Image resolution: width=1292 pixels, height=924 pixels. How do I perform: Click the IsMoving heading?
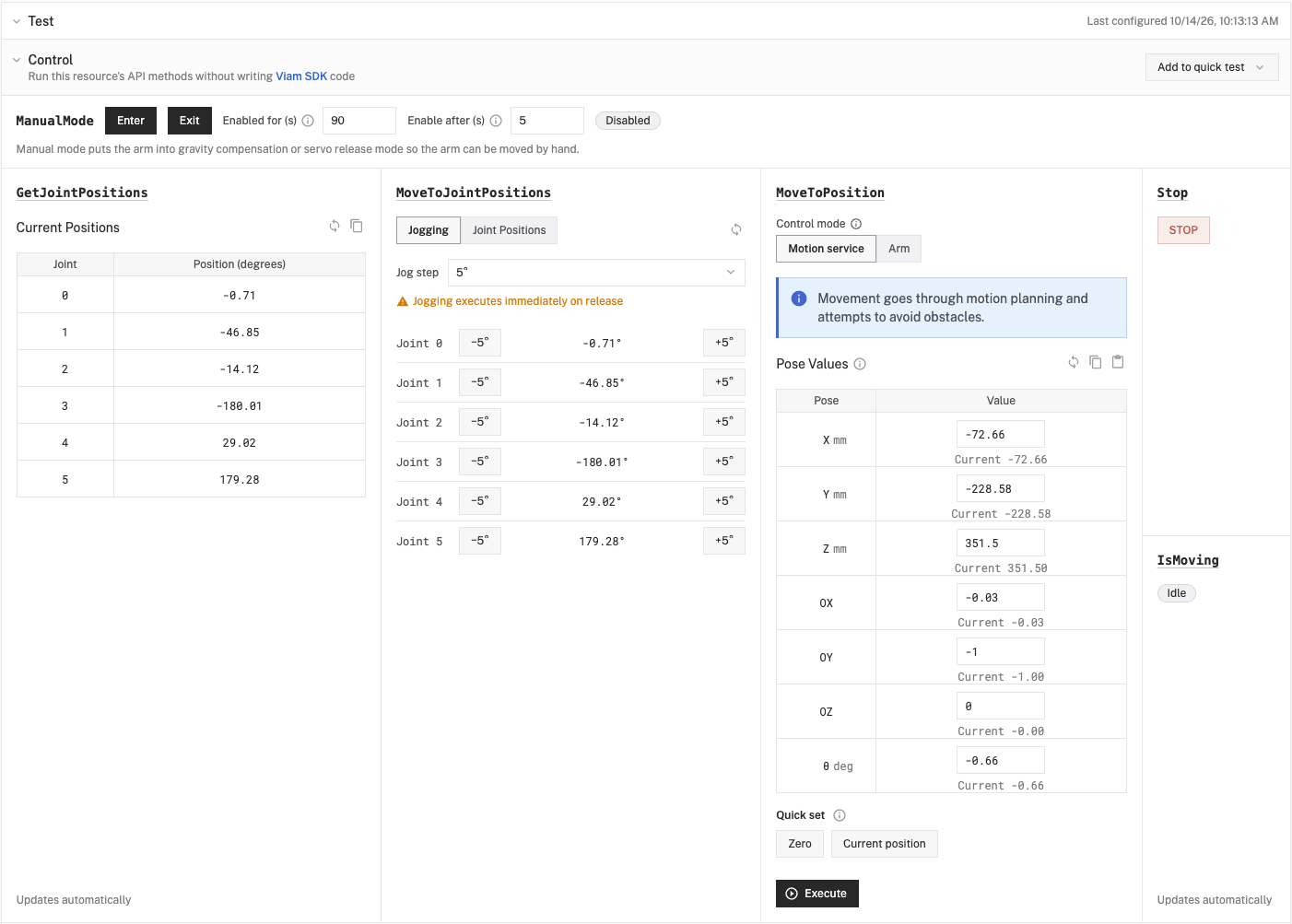pyautogui.click(x=1188, y=560)
